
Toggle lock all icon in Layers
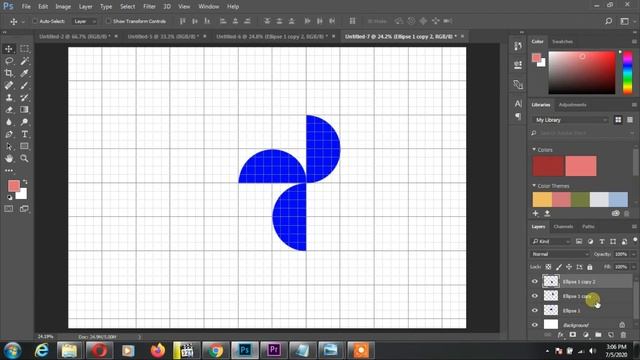coord(590,267)
